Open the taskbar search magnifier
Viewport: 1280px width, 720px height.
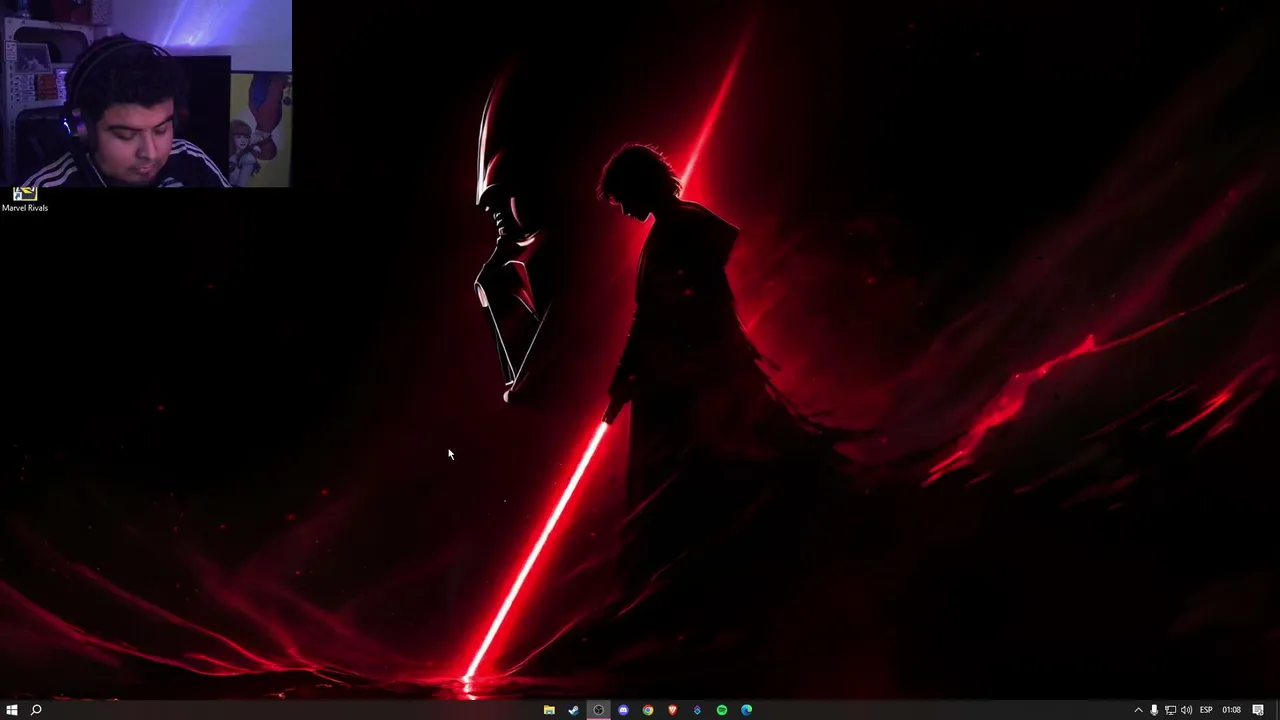pos(36,710)
